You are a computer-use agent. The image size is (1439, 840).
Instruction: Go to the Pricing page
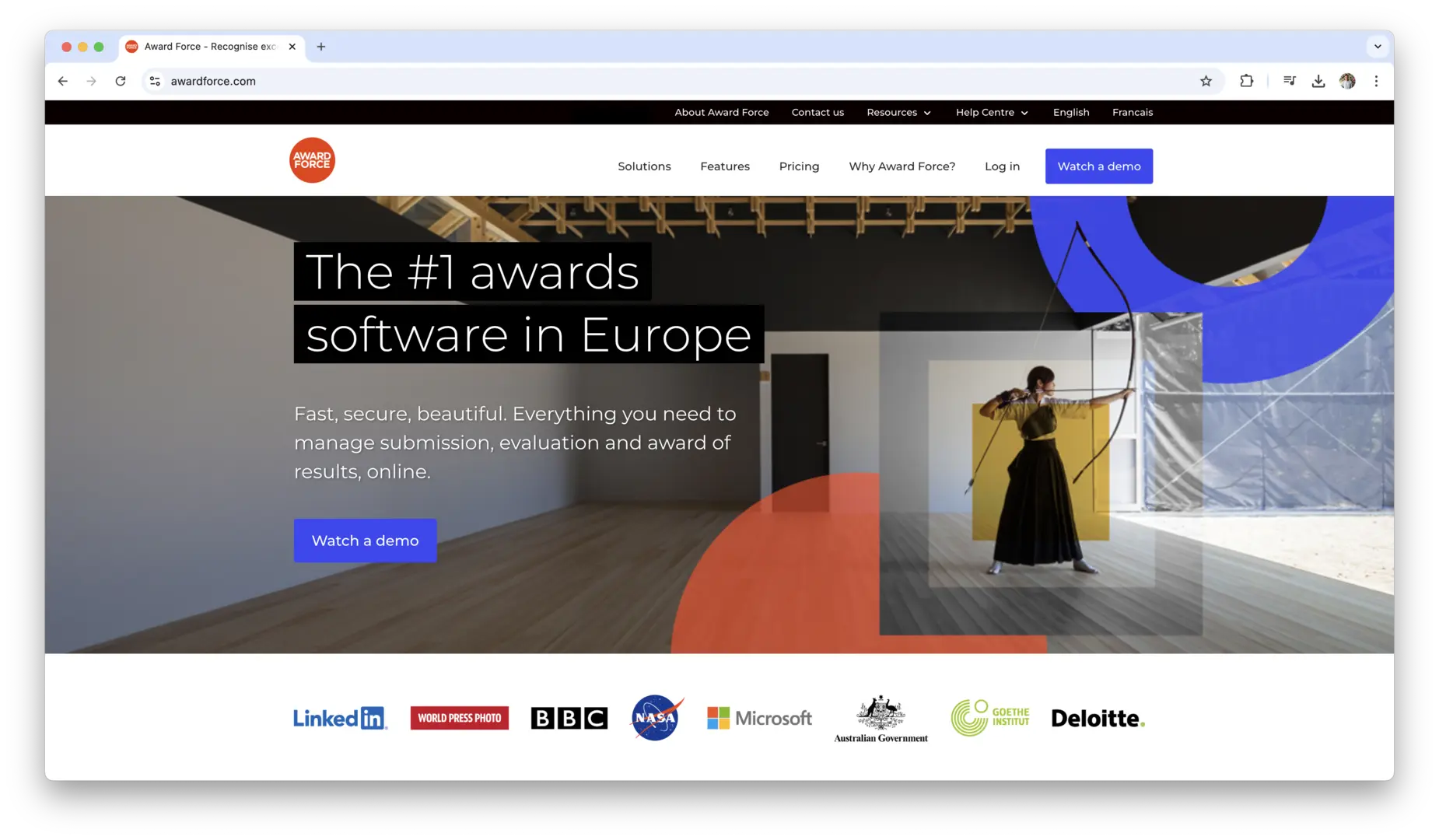(x=799, y=166)
